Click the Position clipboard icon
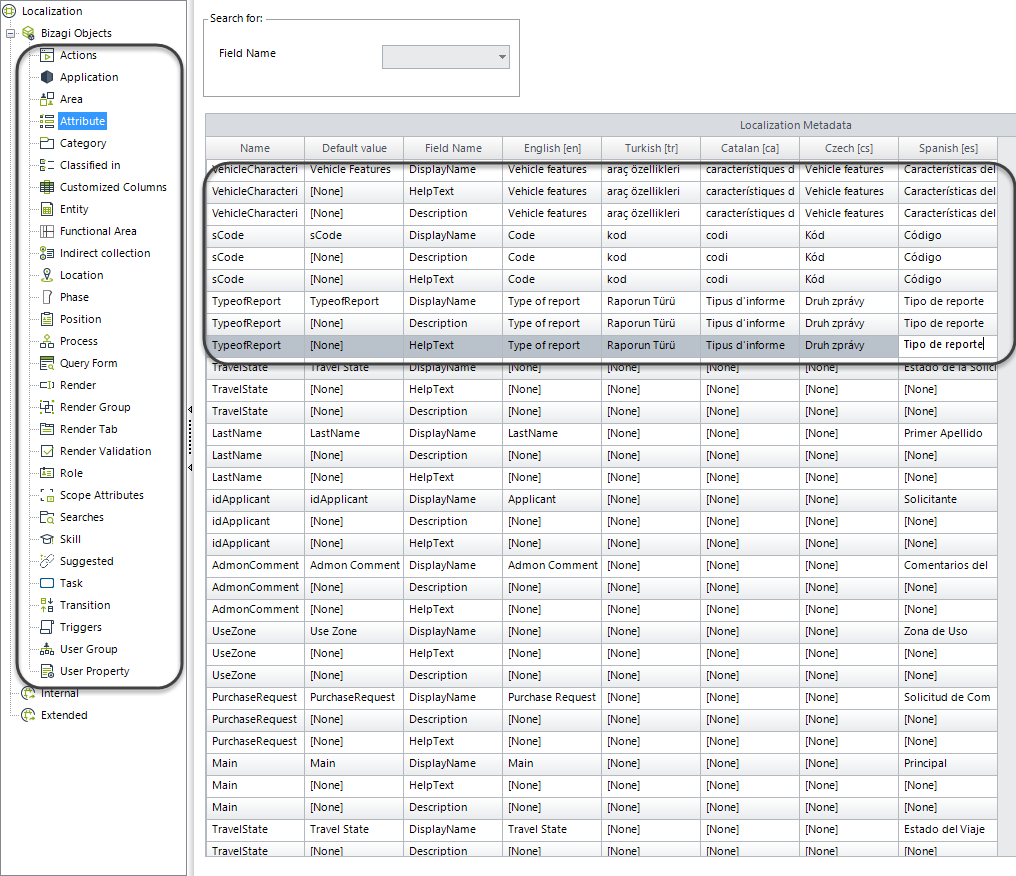Image resolution: width=1016 pixels, height=876 pixels. (x=47, y=319)
